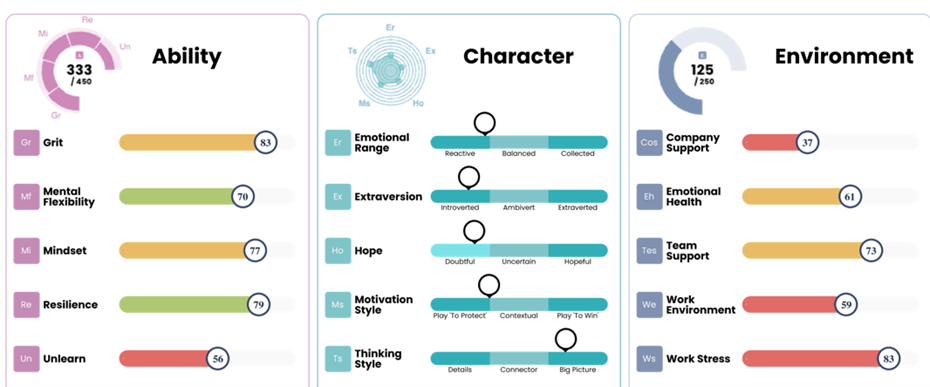The width and height of the screenshot is (930, 387).
Task: Click the Company Support score 37
Action: (807, 142)
